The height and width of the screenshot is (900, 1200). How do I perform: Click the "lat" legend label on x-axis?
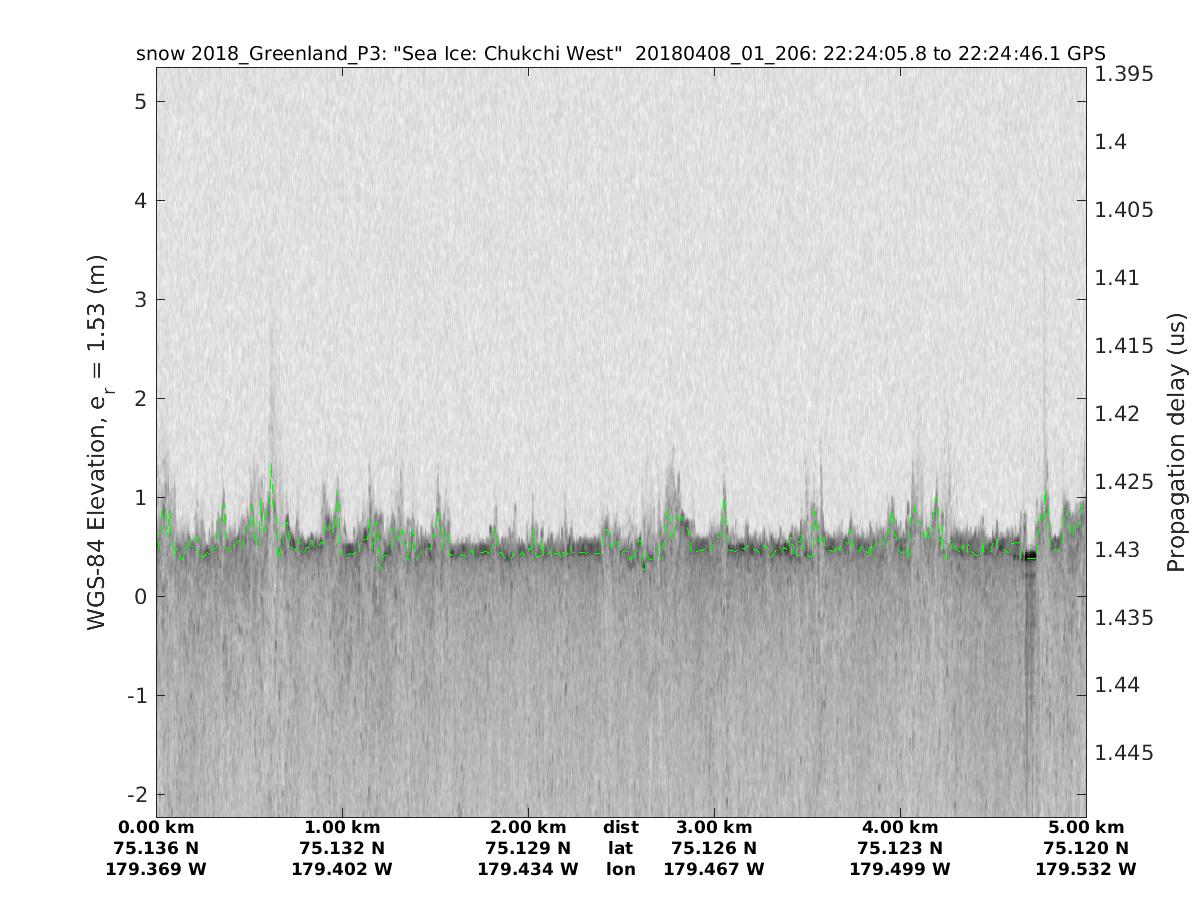pyautogui.click(x=620, y=848)
